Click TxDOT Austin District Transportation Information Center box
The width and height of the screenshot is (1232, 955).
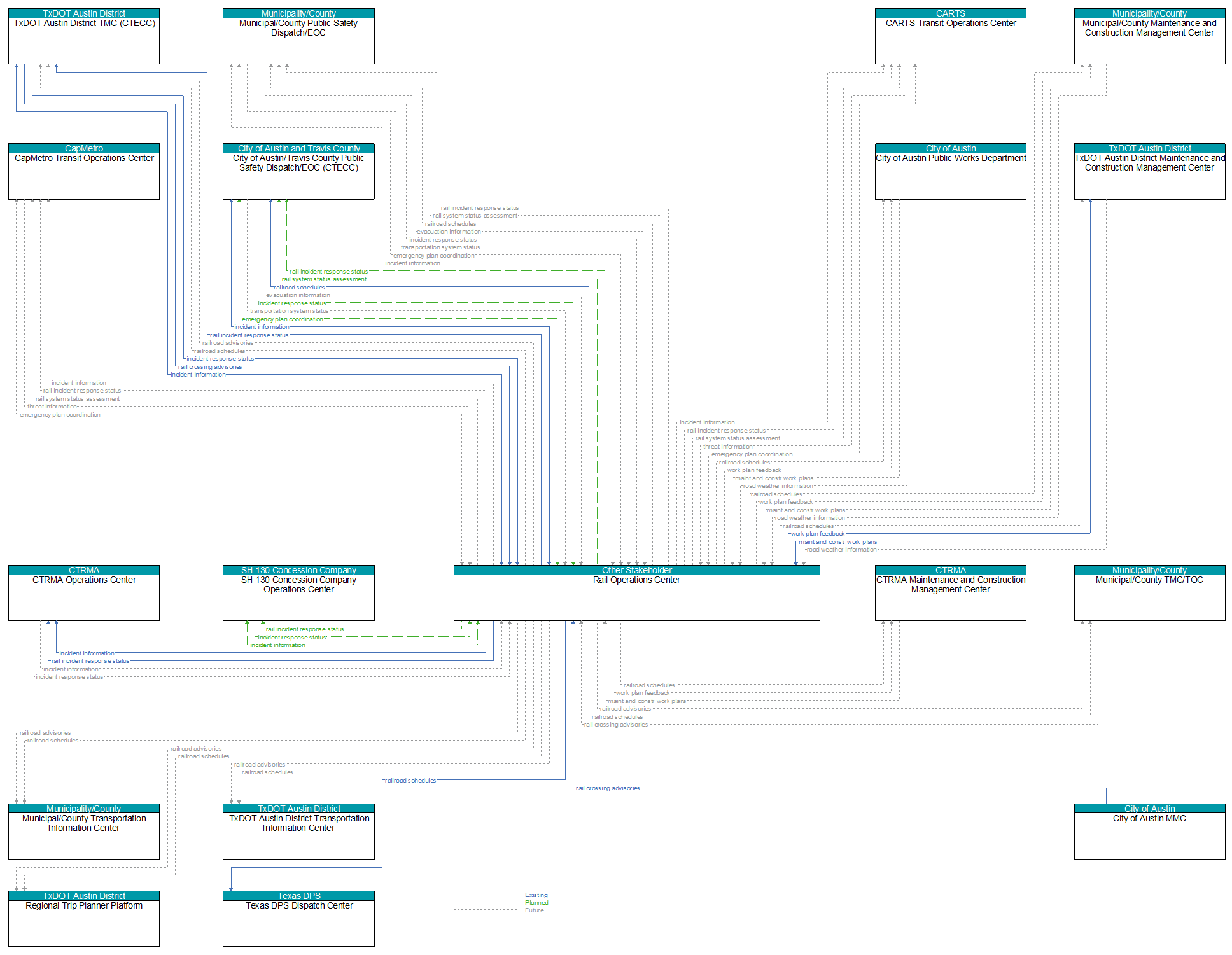click(x=298, y=832)
